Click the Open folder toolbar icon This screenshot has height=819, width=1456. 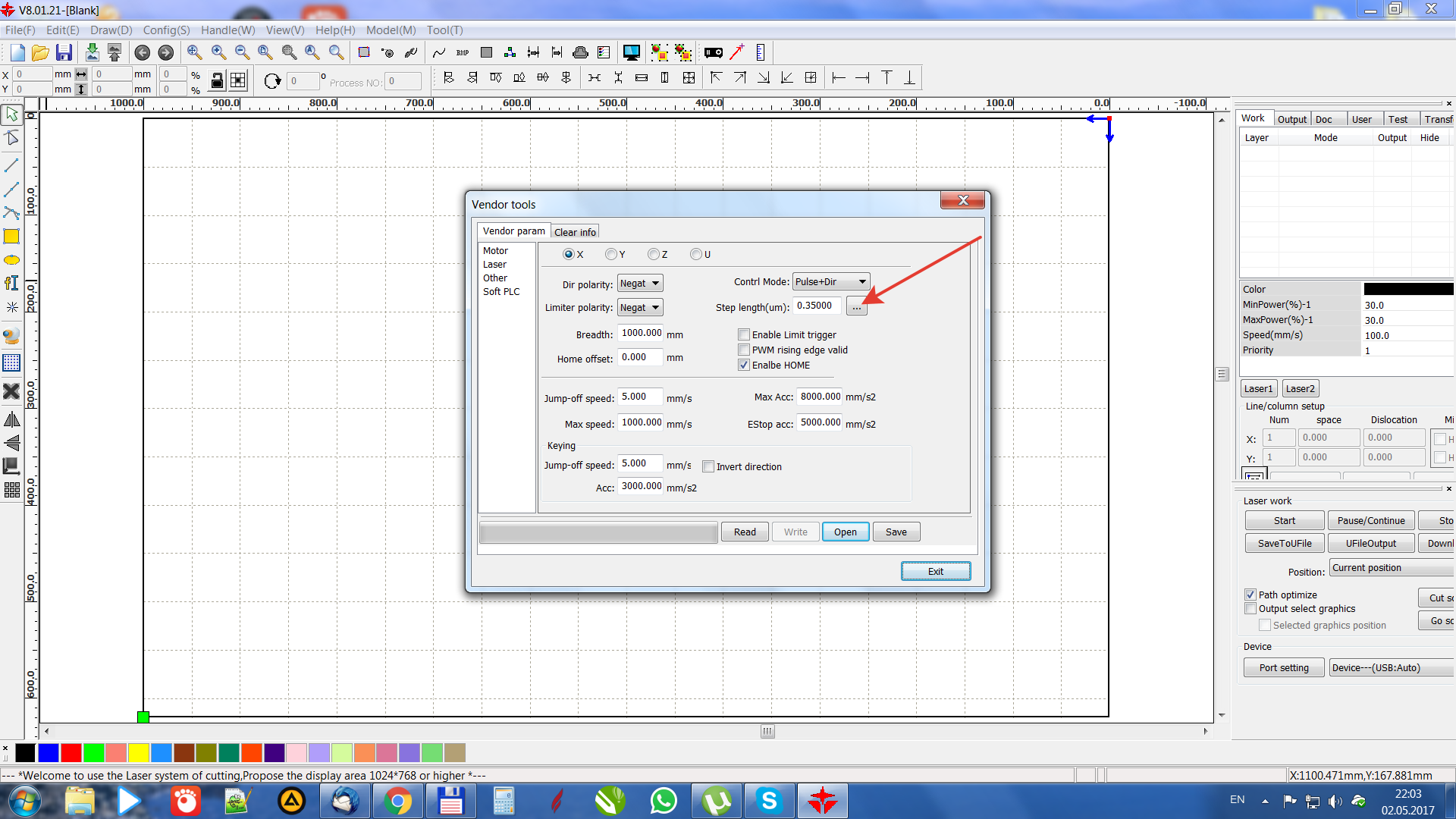(40, 52)
